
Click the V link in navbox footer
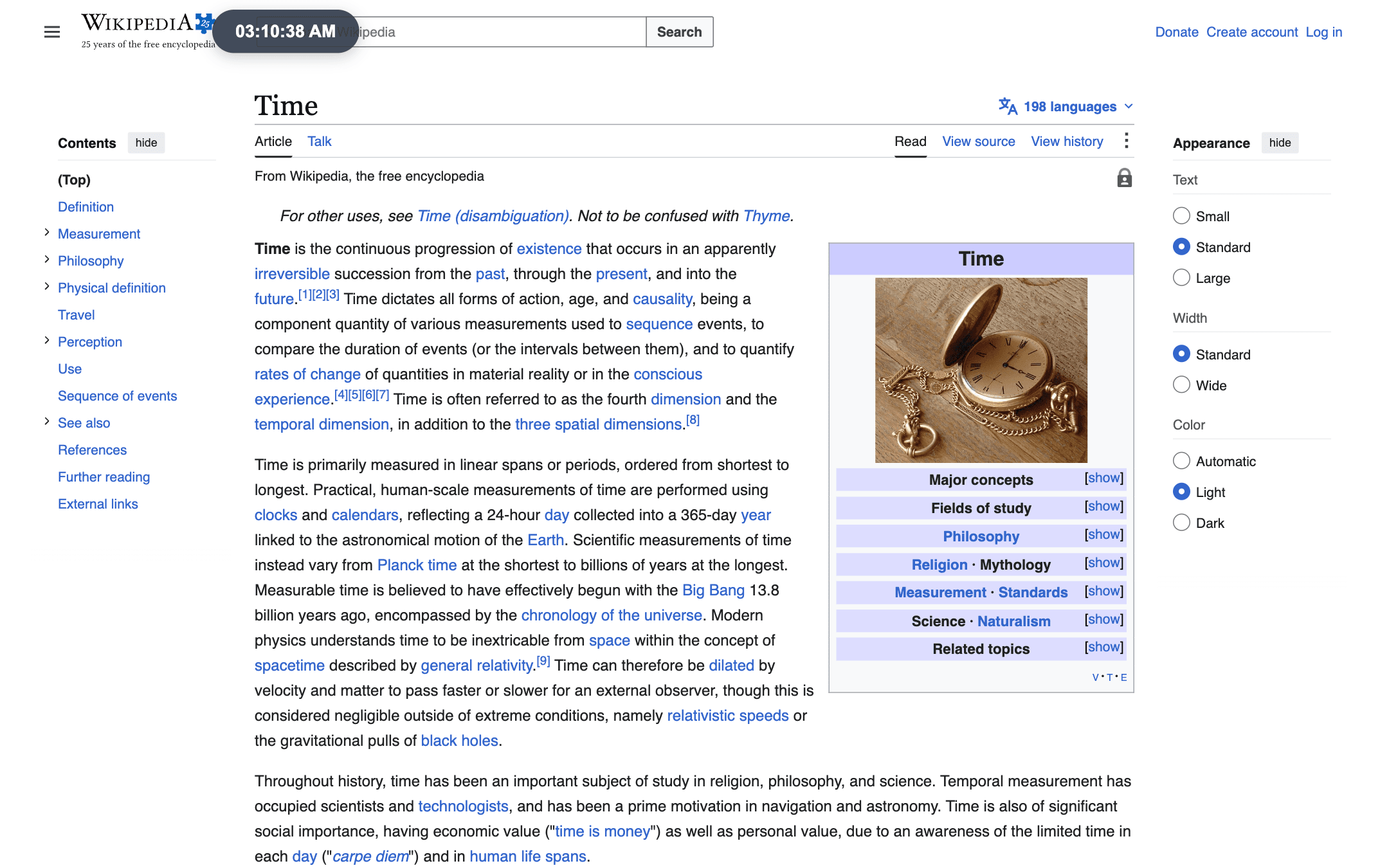pyautogui.click(x=1095, y=677)
